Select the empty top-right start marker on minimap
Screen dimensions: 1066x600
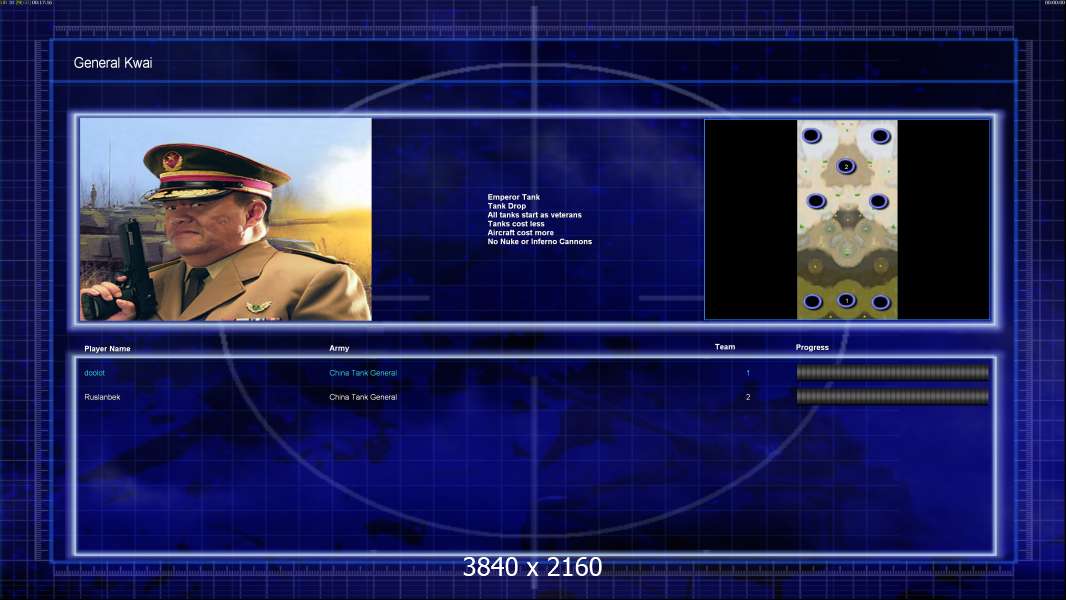(880, 137)
